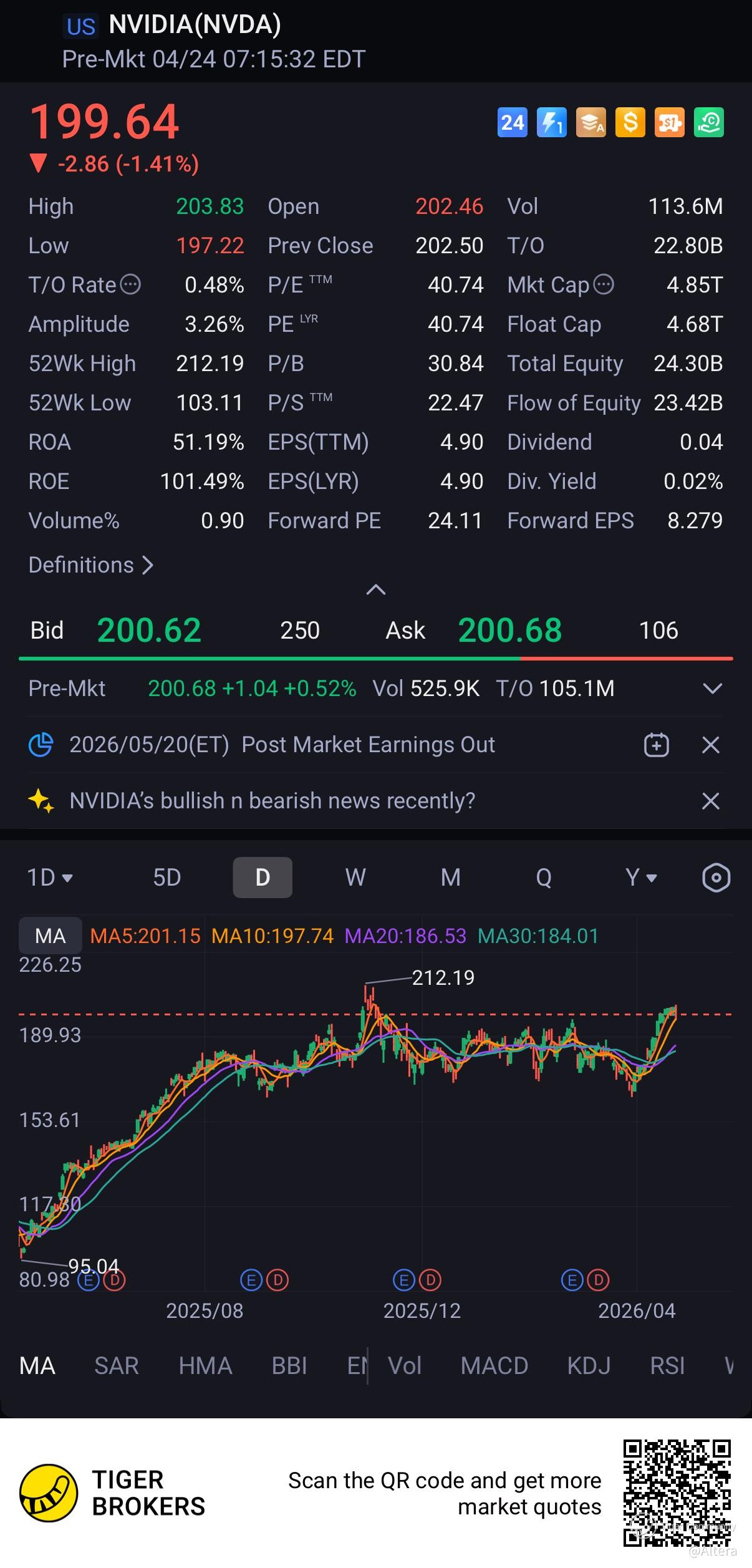752x1568 pixels.
Task: Tap the current price 199.64
Action: pos(105,122)
